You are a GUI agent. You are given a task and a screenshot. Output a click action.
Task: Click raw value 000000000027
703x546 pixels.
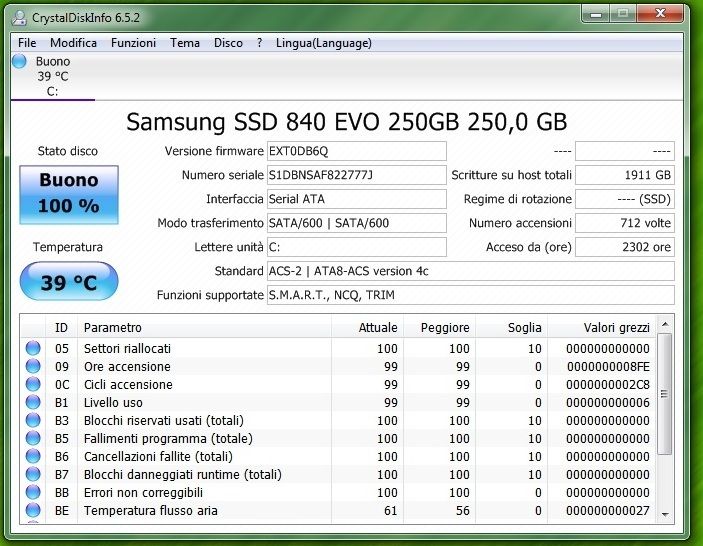(608, 510)
